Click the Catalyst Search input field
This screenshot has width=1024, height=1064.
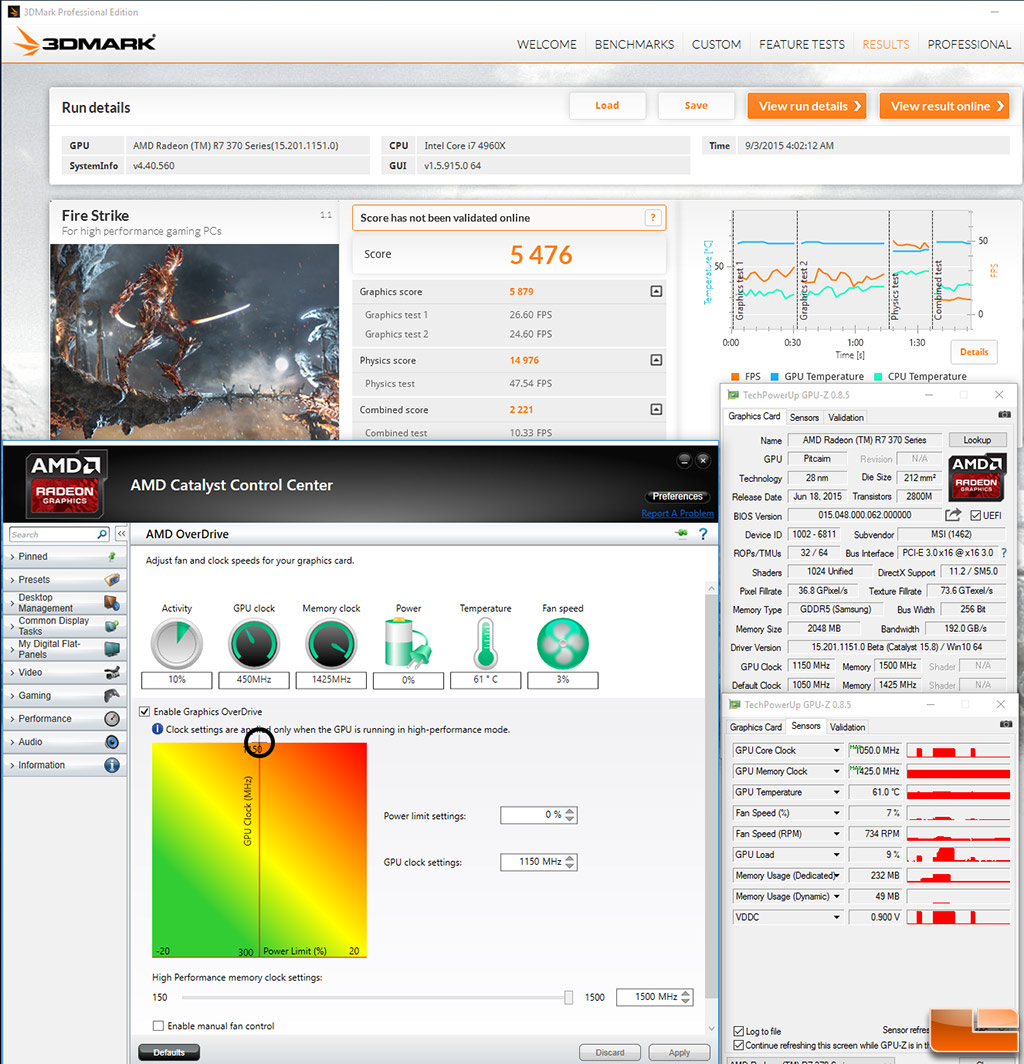coord(53,534)
